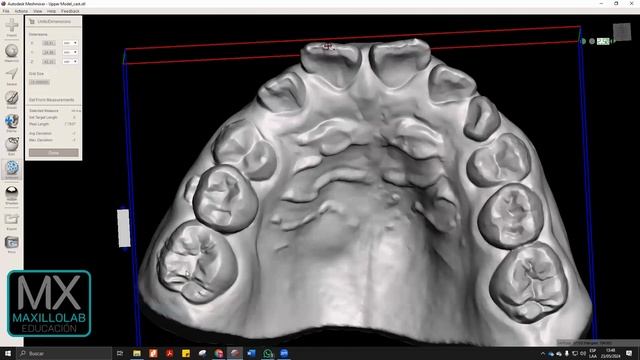Click the Analysis tool icon
Viewport: 640px width, 360px height.
tap(11, 169)
